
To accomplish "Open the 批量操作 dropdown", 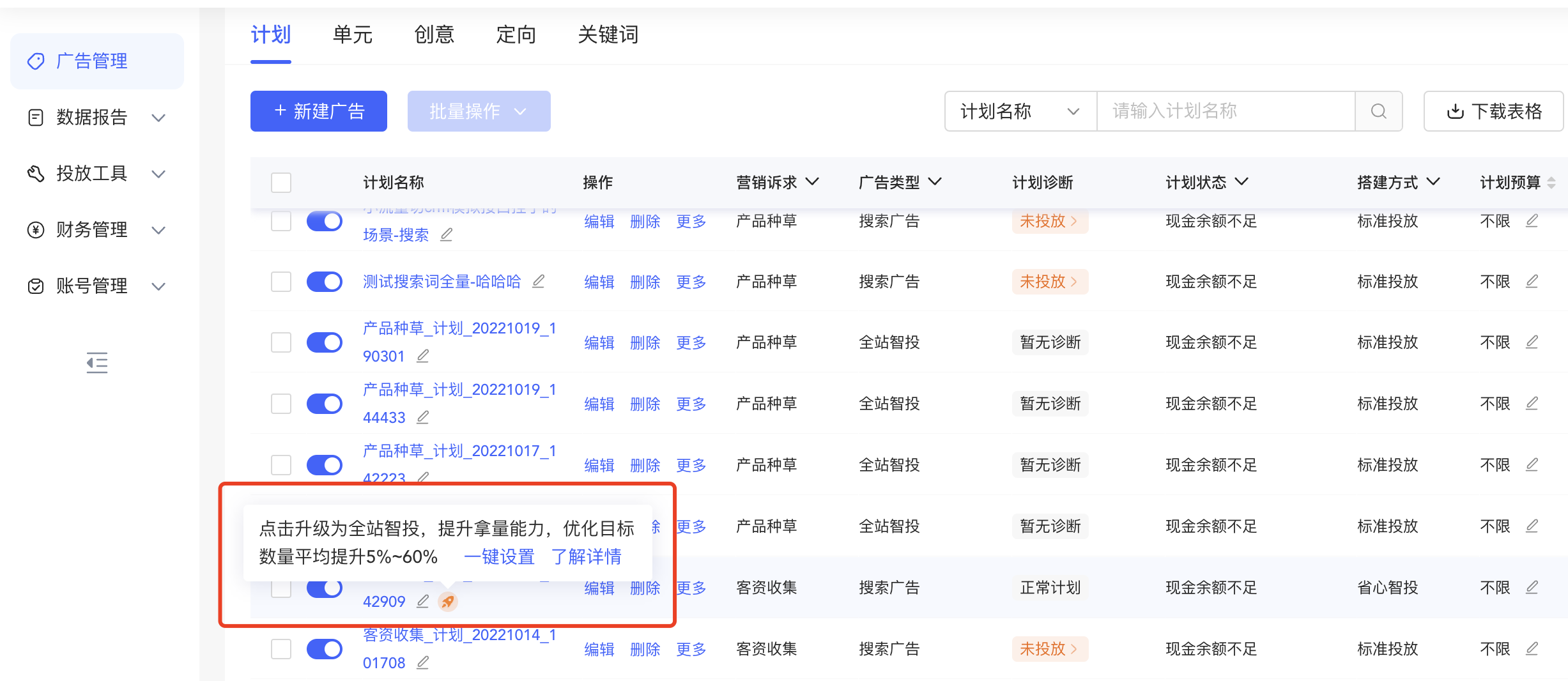I will coord(479,111).
